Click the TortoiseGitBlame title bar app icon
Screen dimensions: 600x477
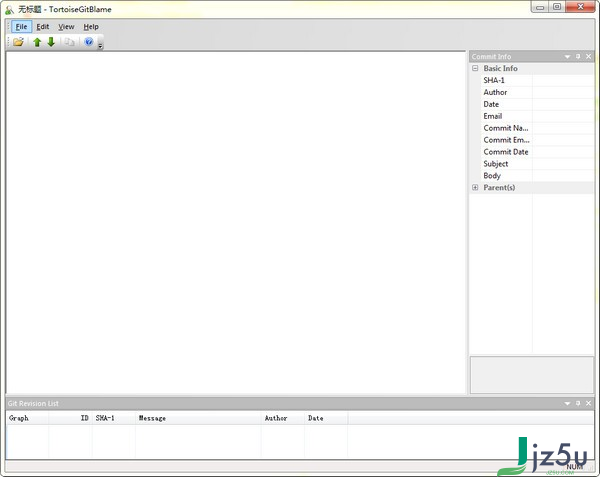[x=10, y=10]
